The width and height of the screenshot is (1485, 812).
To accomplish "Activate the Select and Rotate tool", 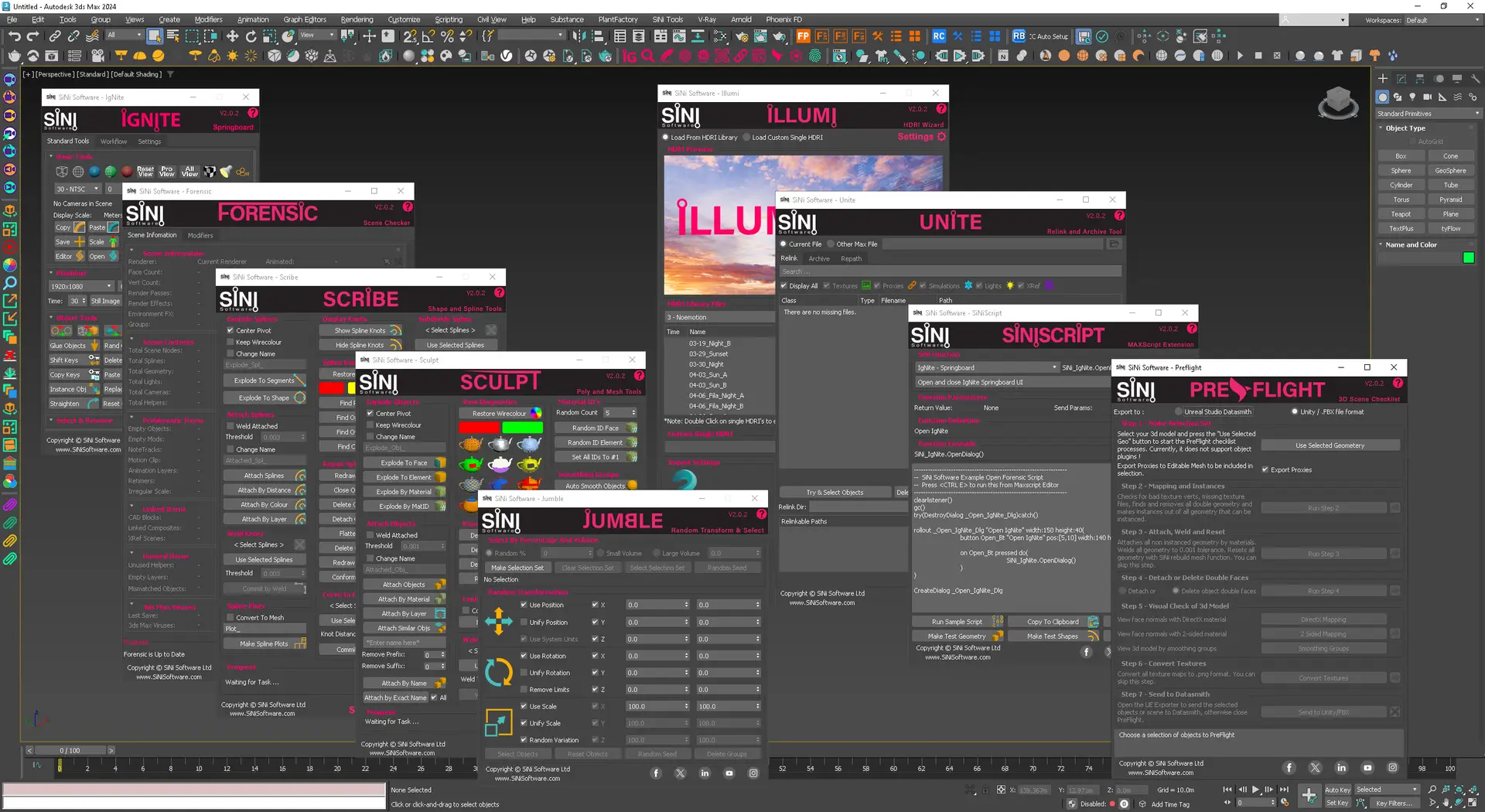I will 251,36.
